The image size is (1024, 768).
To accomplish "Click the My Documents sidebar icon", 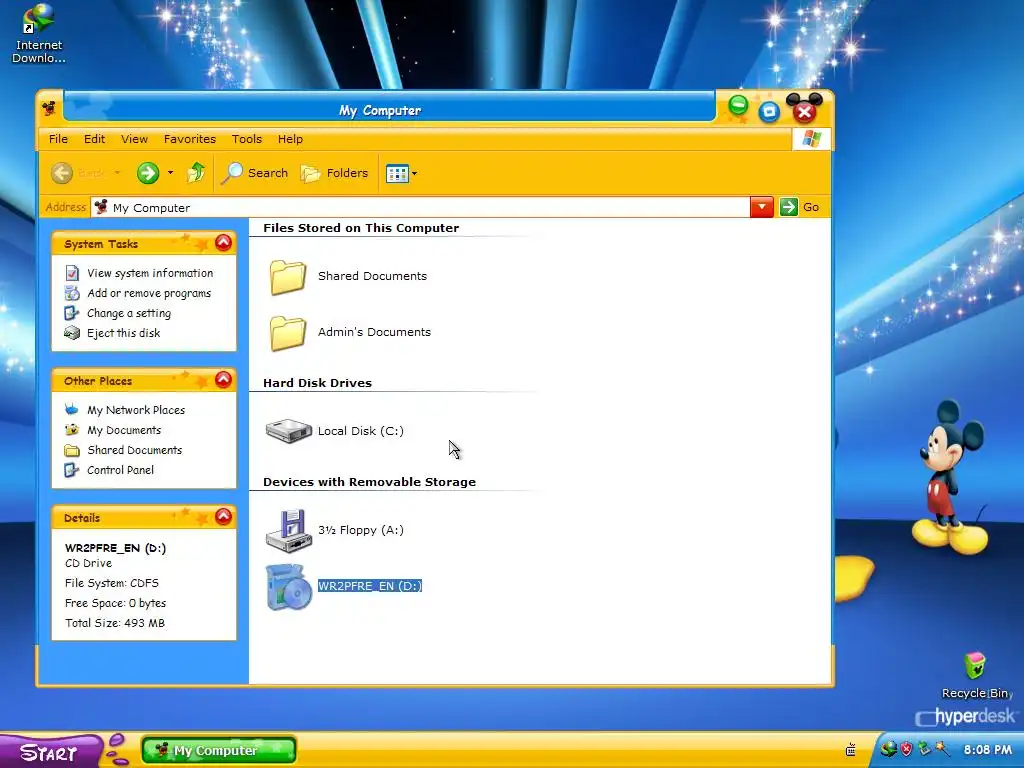I will (72, 430).
